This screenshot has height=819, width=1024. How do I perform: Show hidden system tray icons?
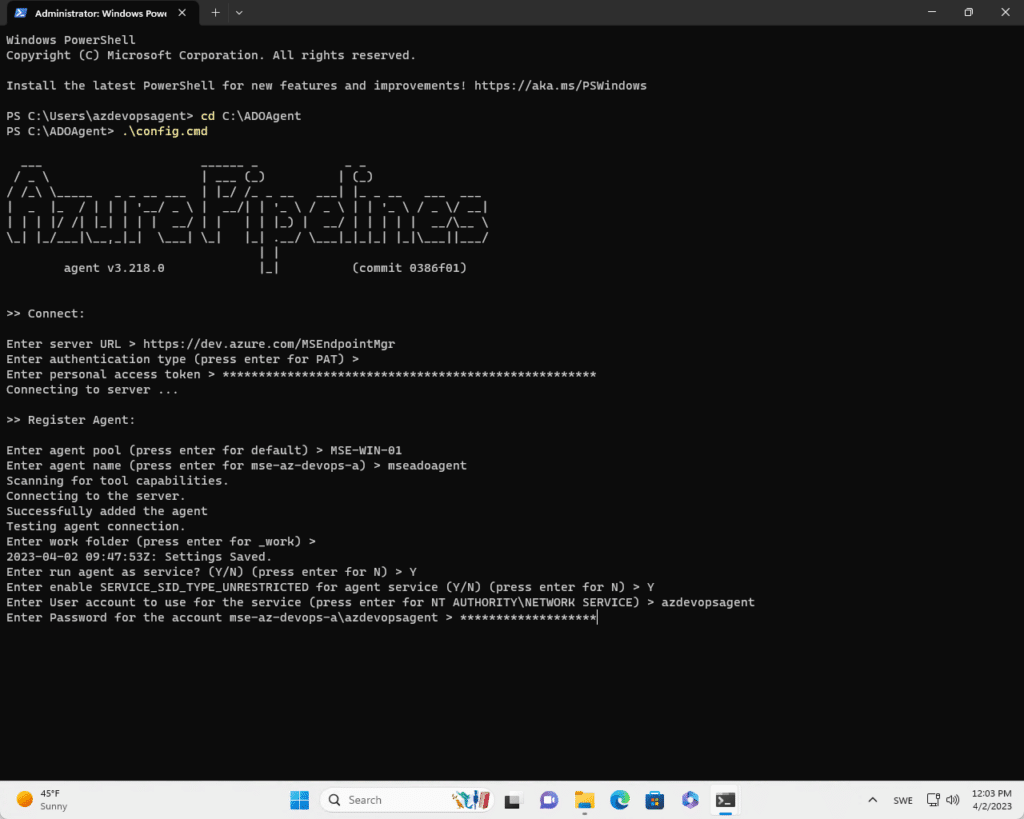click(872, 800)
